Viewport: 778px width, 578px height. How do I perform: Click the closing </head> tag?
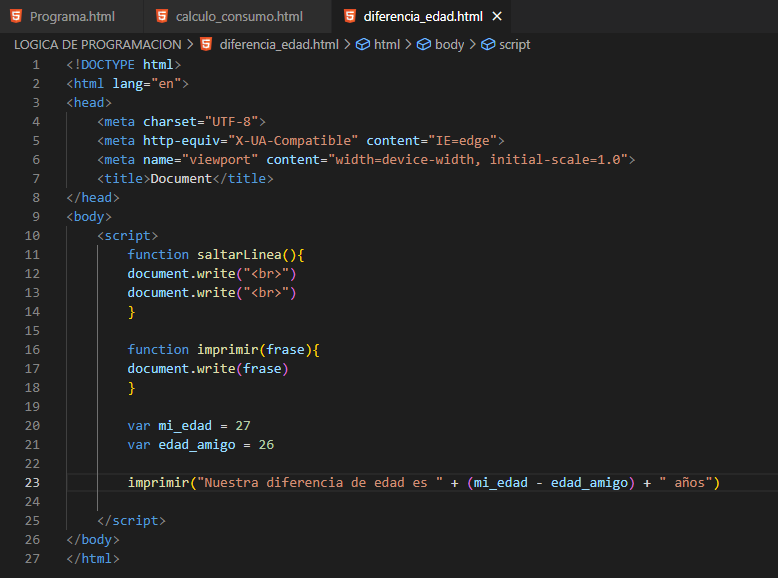pos(93,197)
